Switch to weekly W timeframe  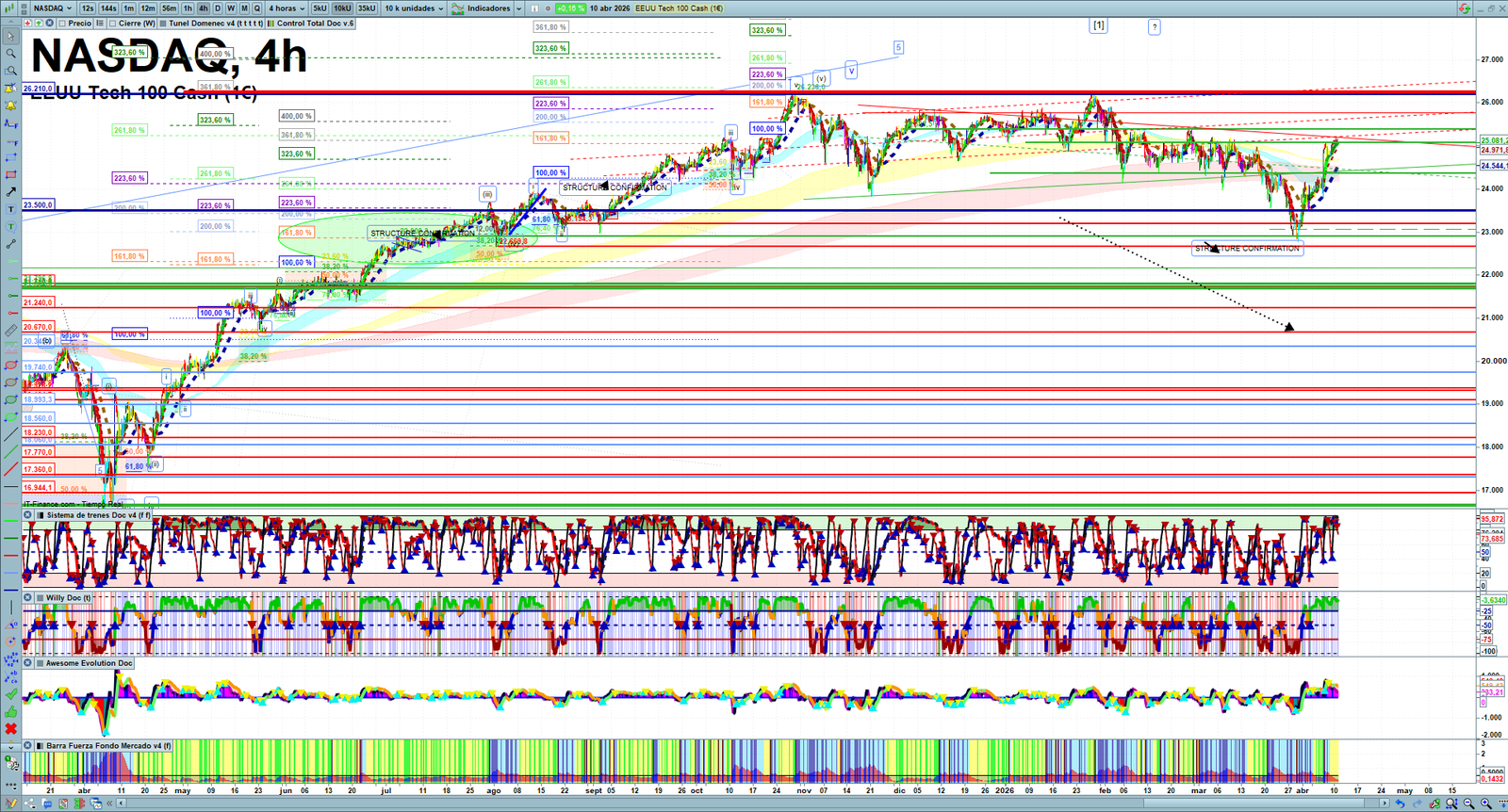pos(231,8)
